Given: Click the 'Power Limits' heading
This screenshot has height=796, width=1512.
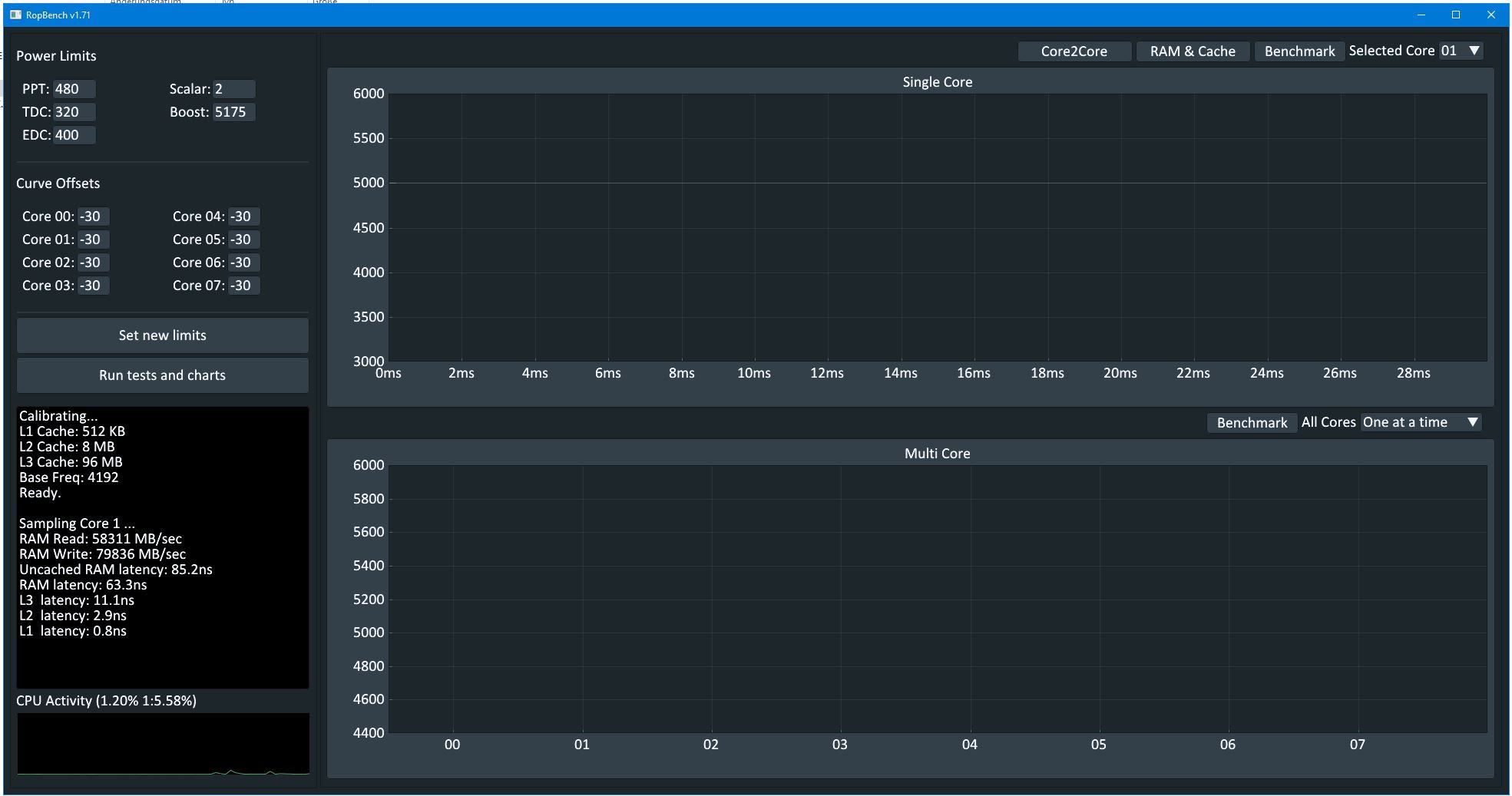Looking at the screenshot, I should [x=56, y=56].
